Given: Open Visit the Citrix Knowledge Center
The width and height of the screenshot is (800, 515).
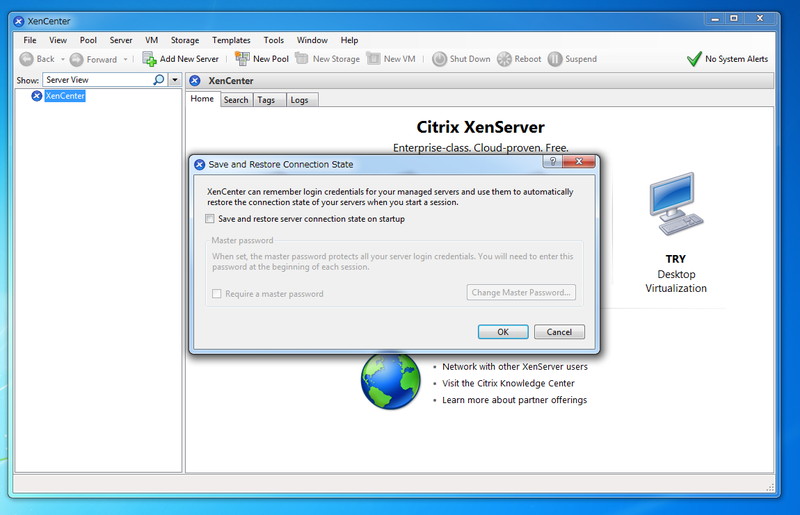Looking at the screenshot, I should (508, 383).
